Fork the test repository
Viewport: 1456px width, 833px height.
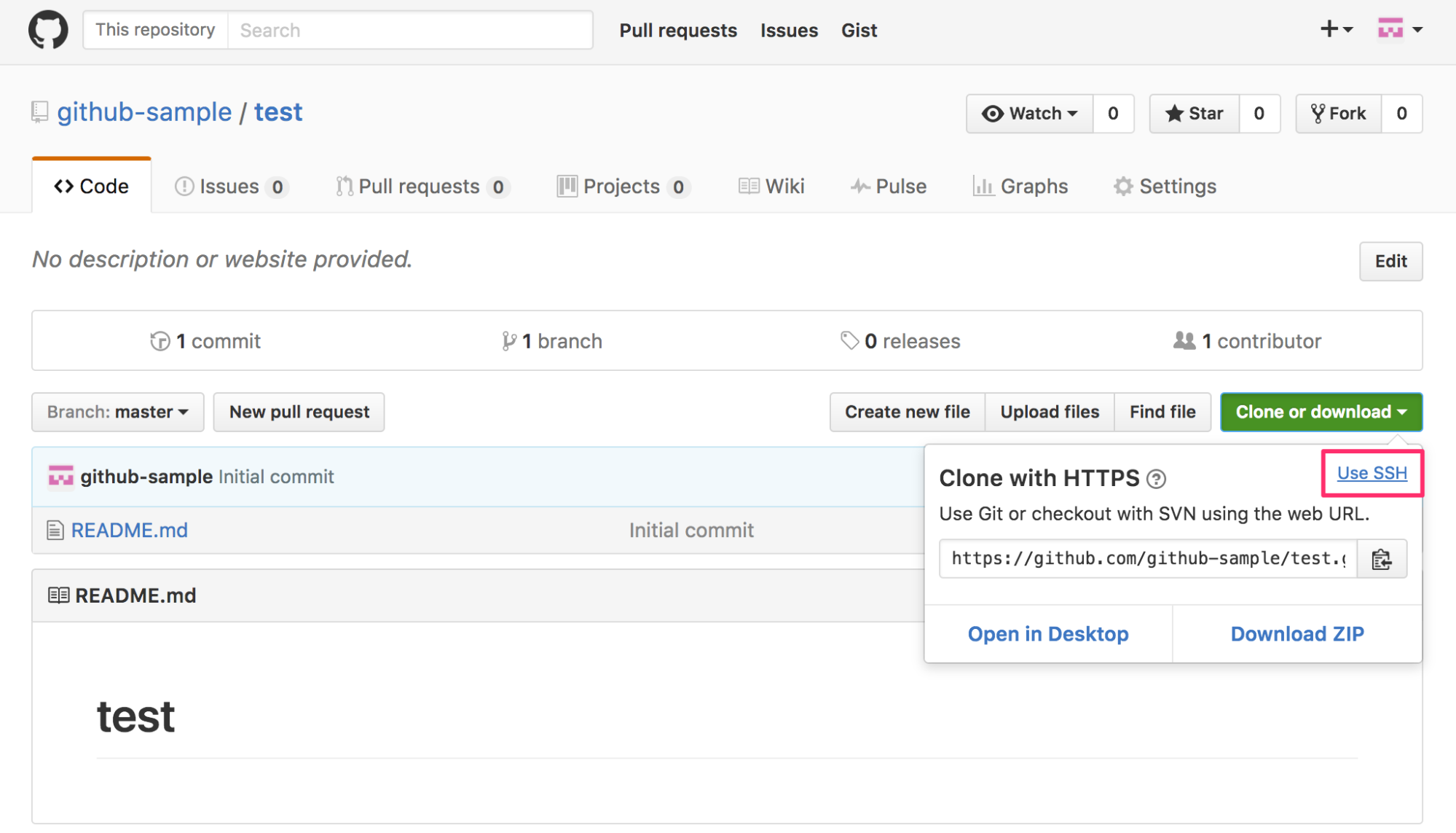(1338, 114)
